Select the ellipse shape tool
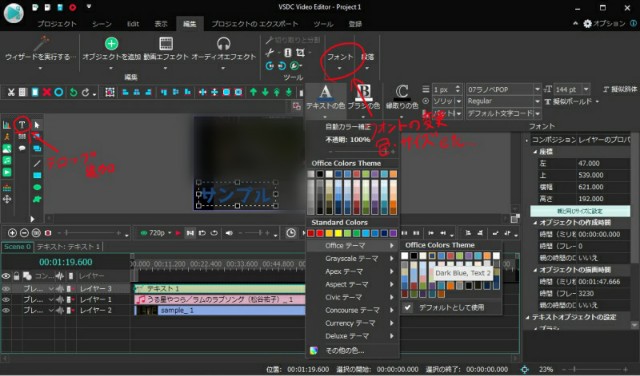The width and height of the screenshot is (640, 376). point(37,187)
